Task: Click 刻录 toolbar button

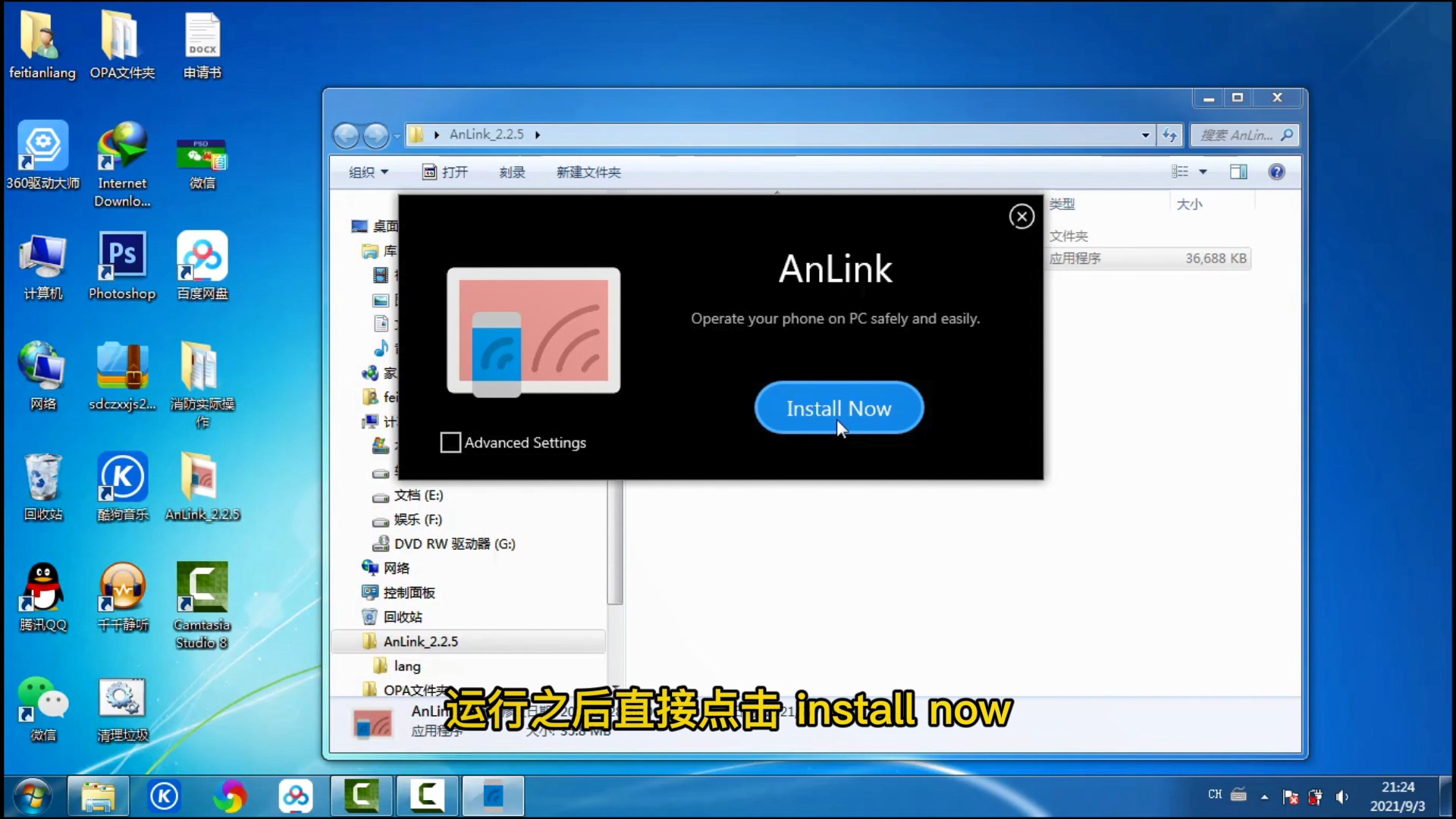Action: (511, 171)
